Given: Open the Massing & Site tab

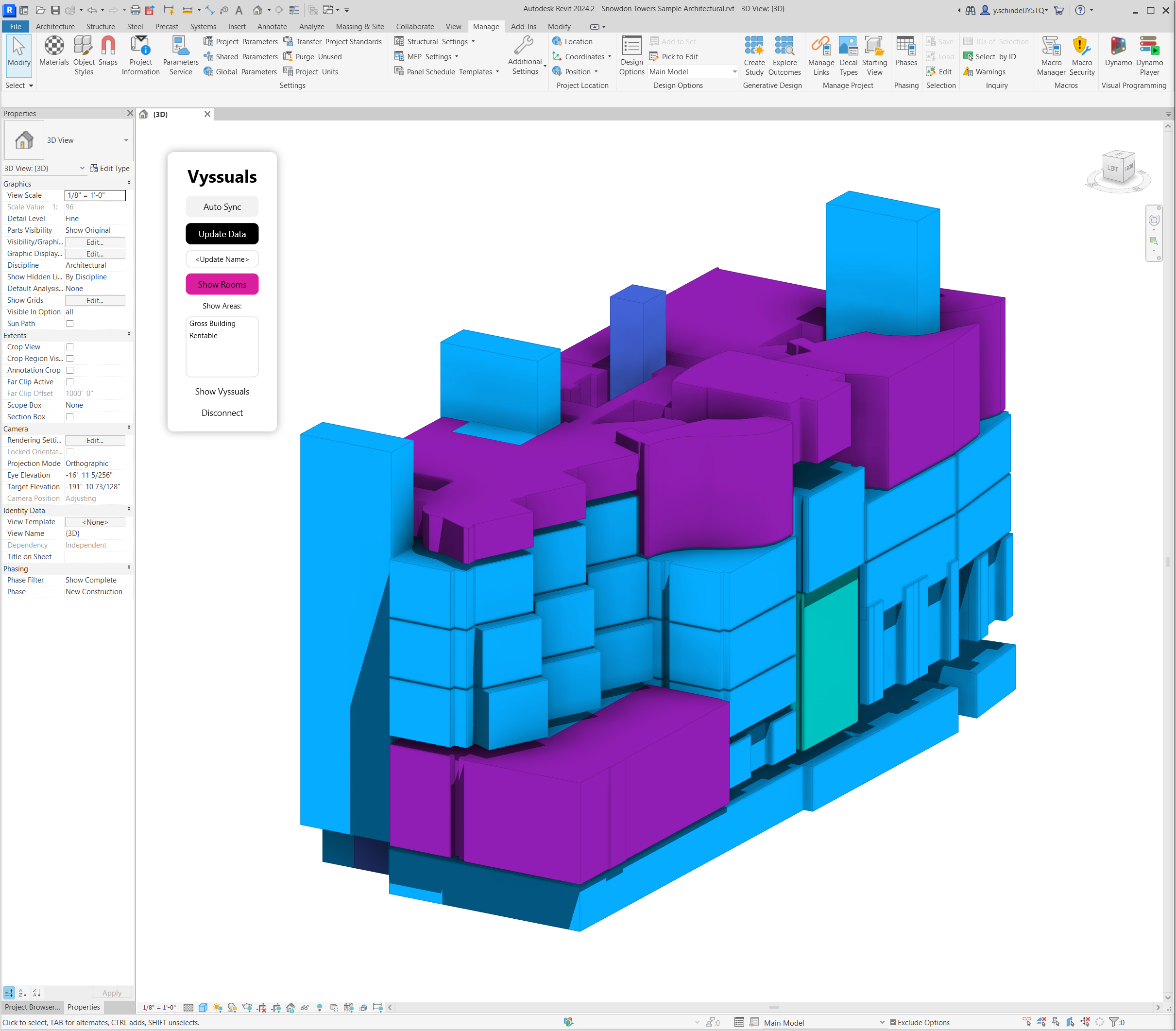Looking at the screenshot, I should (360, 26).
